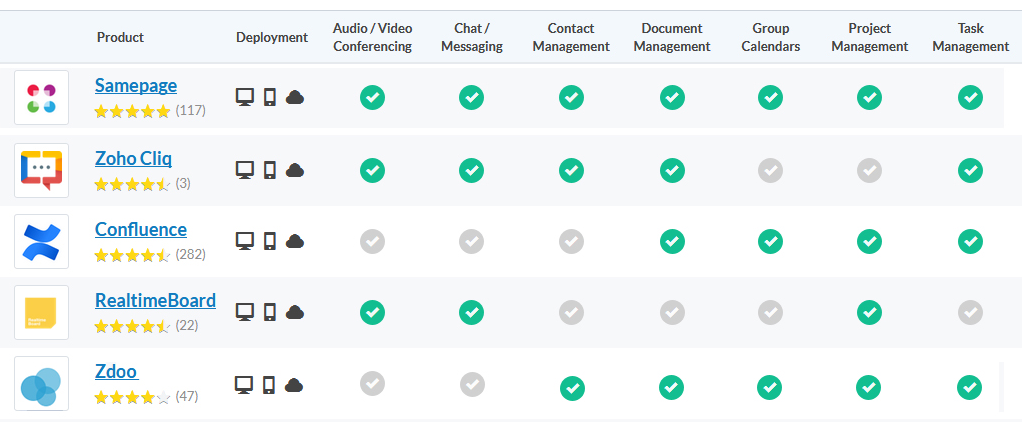
Task: Click the Confluence logo thumbnail
Action: (42, 241)
